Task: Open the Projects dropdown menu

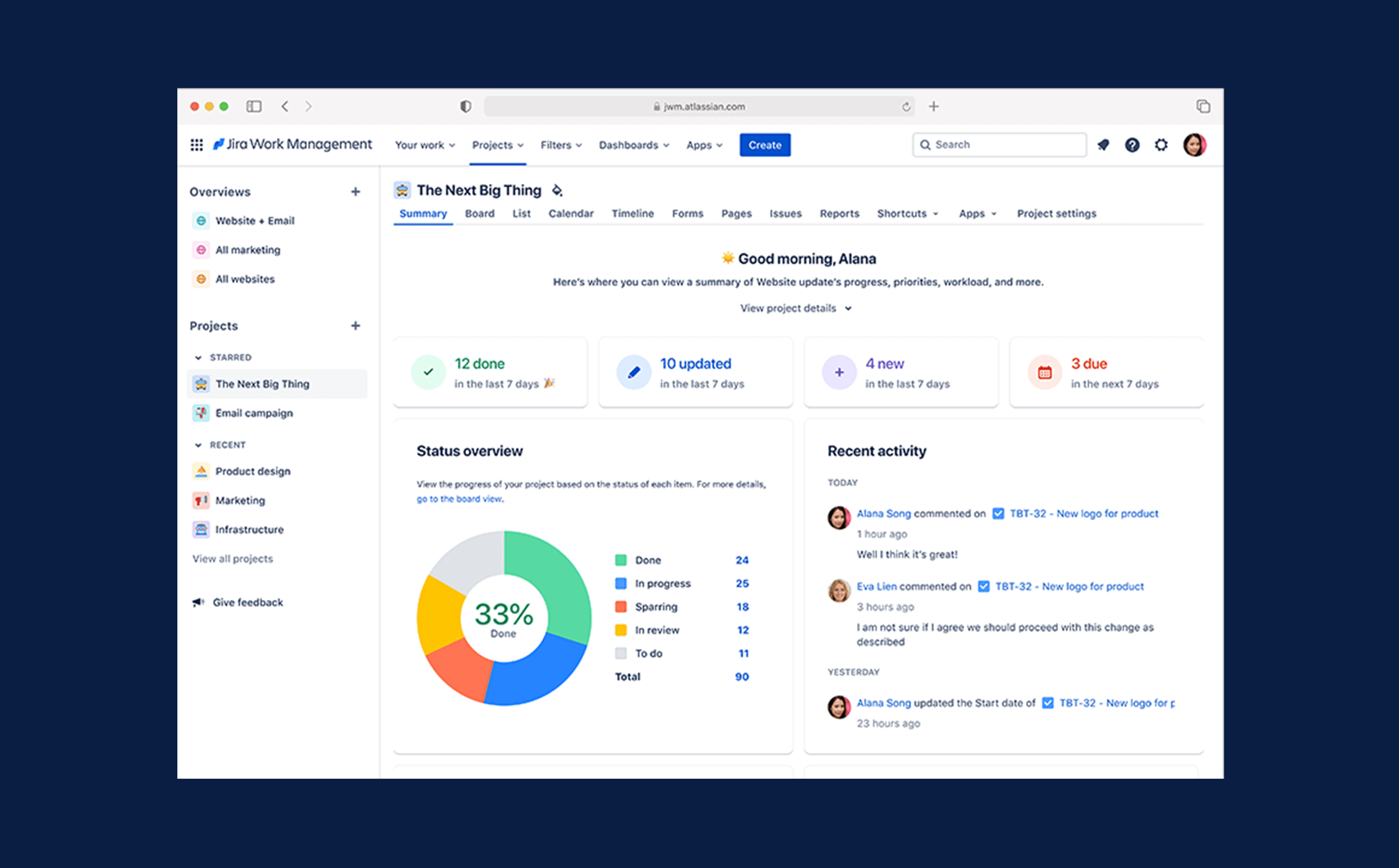Action: [x=498, y=145]
